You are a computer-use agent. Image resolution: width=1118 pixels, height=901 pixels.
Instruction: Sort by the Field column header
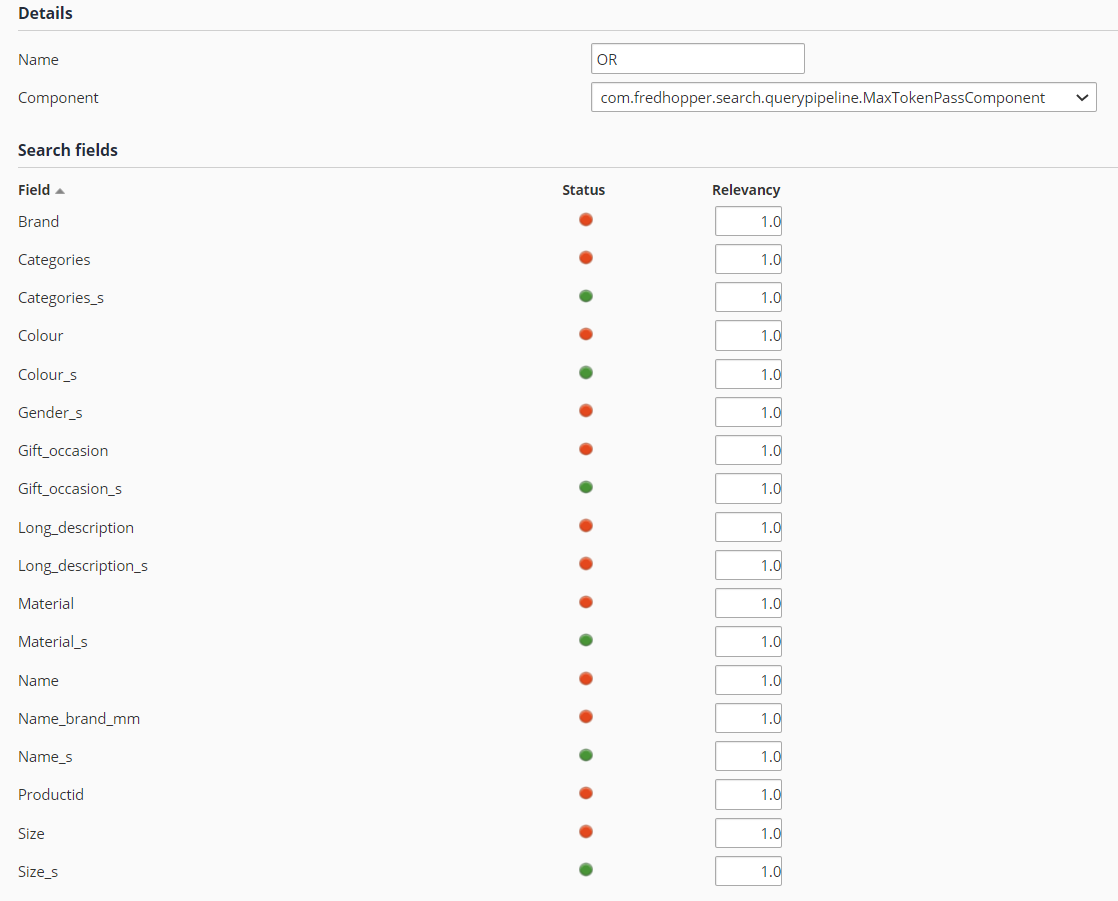pyautogui.click(x=34, y=190)
